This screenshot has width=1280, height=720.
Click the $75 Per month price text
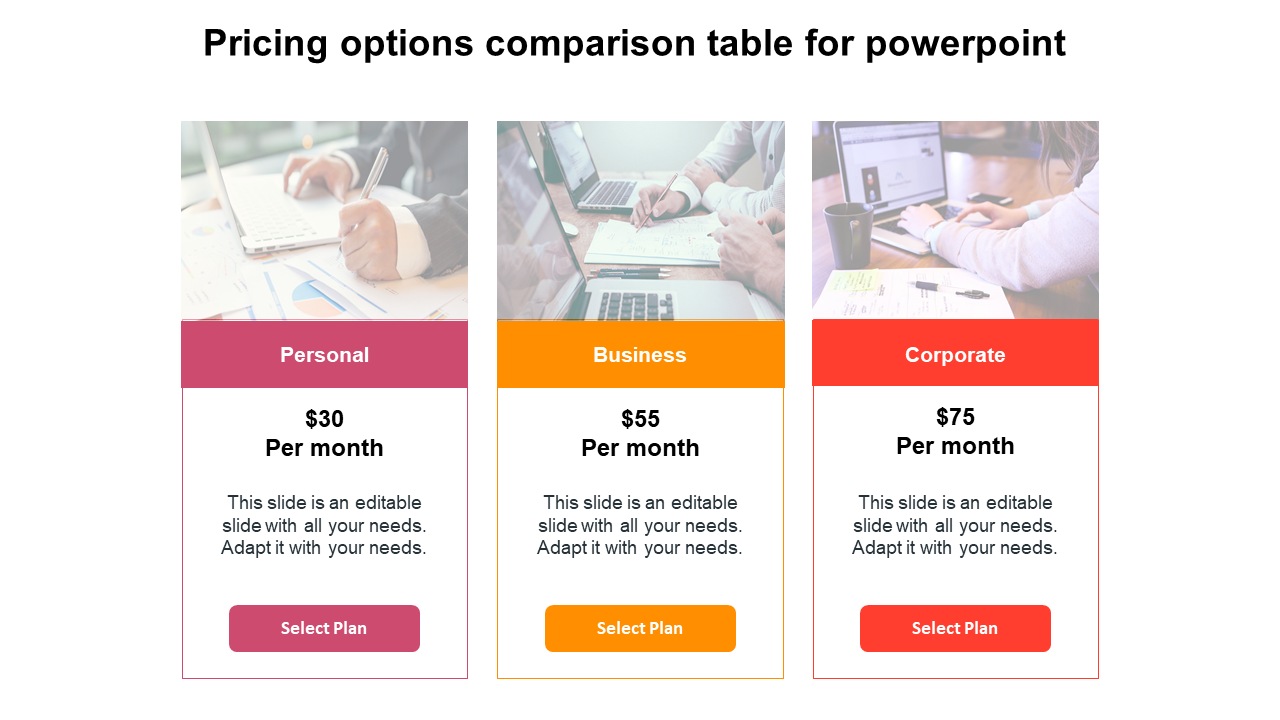955,431
